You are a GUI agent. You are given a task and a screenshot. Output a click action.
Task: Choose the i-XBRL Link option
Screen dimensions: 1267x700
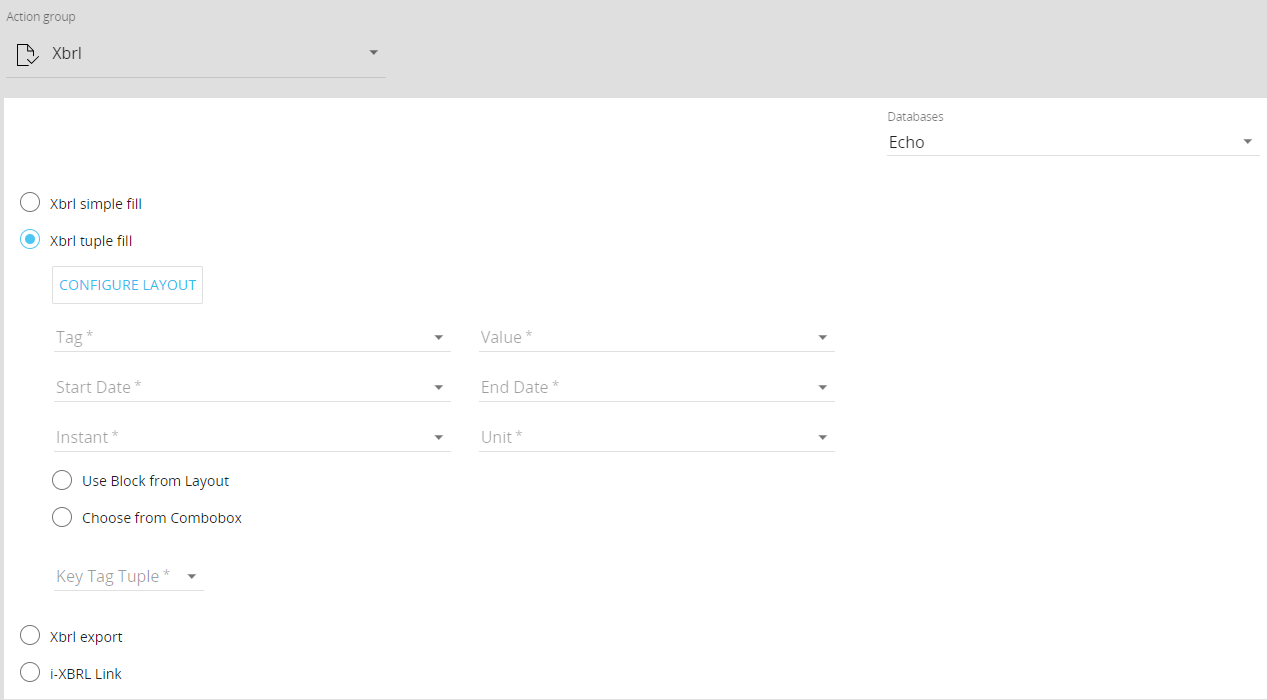[31, 673]
